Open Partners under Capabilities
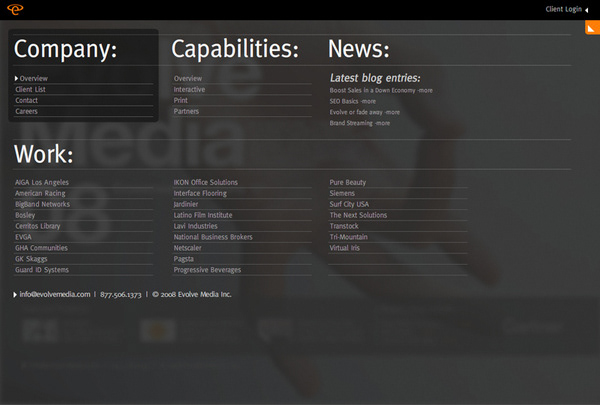This screenshot has height=405, width=600. tap(186, 111)
